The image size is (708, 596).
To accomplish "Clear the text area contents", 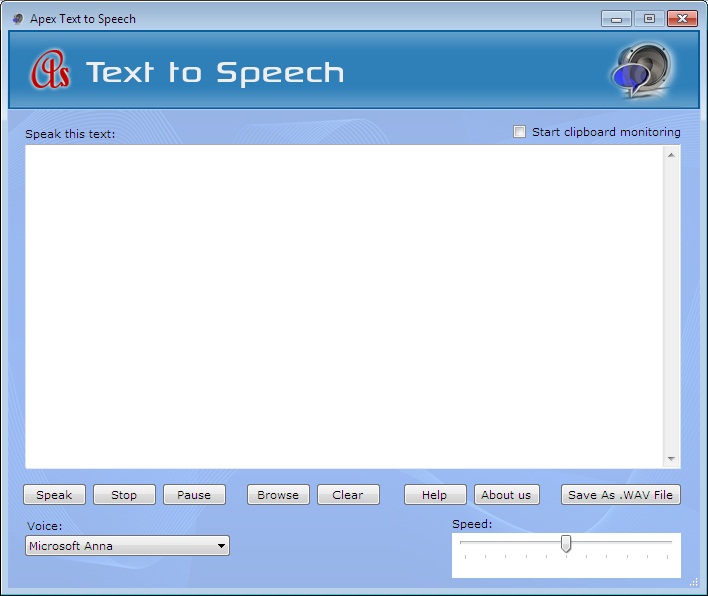I will [348, 495].
